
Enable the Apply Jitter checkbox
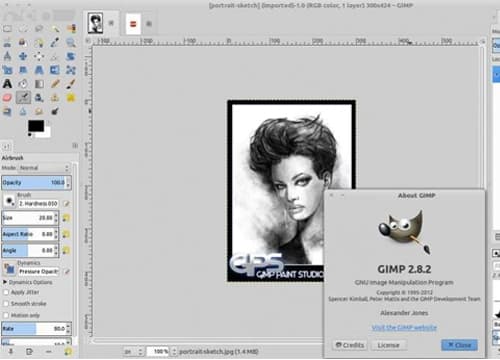point(6,292)
